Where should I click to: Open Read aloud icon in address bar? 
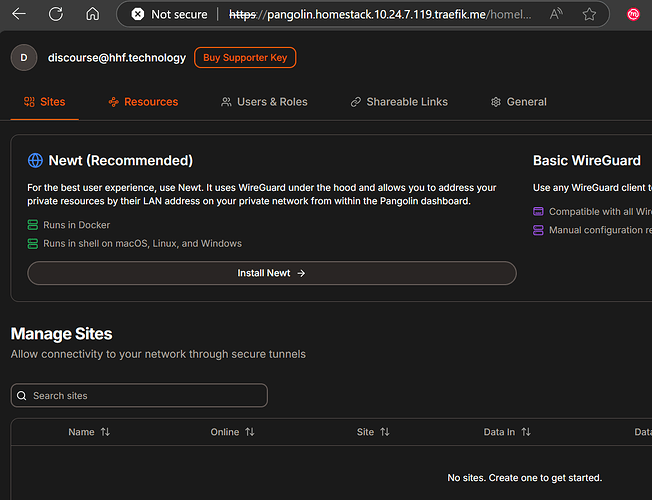[556, 14]
